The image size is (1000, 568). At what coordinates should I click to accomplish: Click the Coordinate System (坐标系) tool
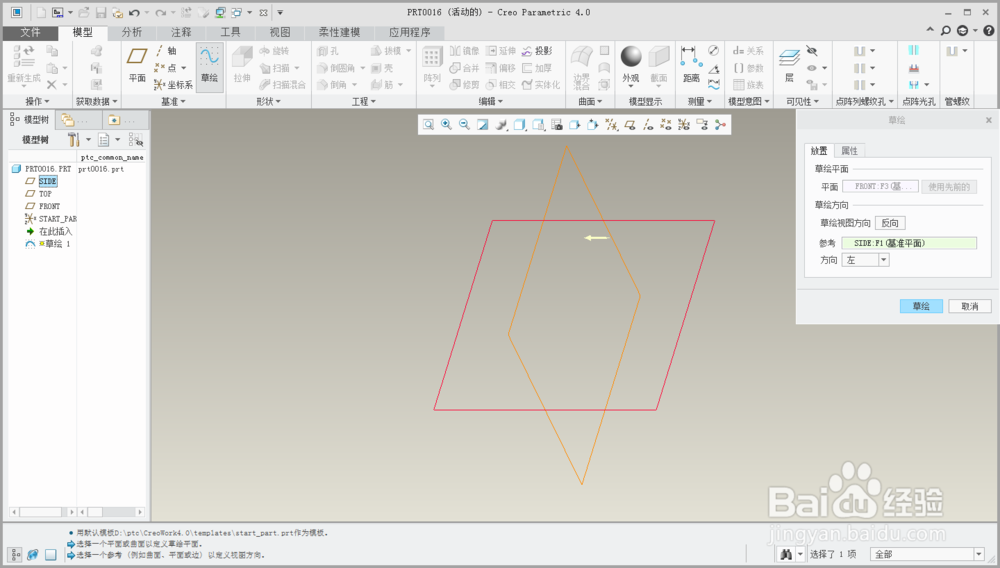click(173, 85)
